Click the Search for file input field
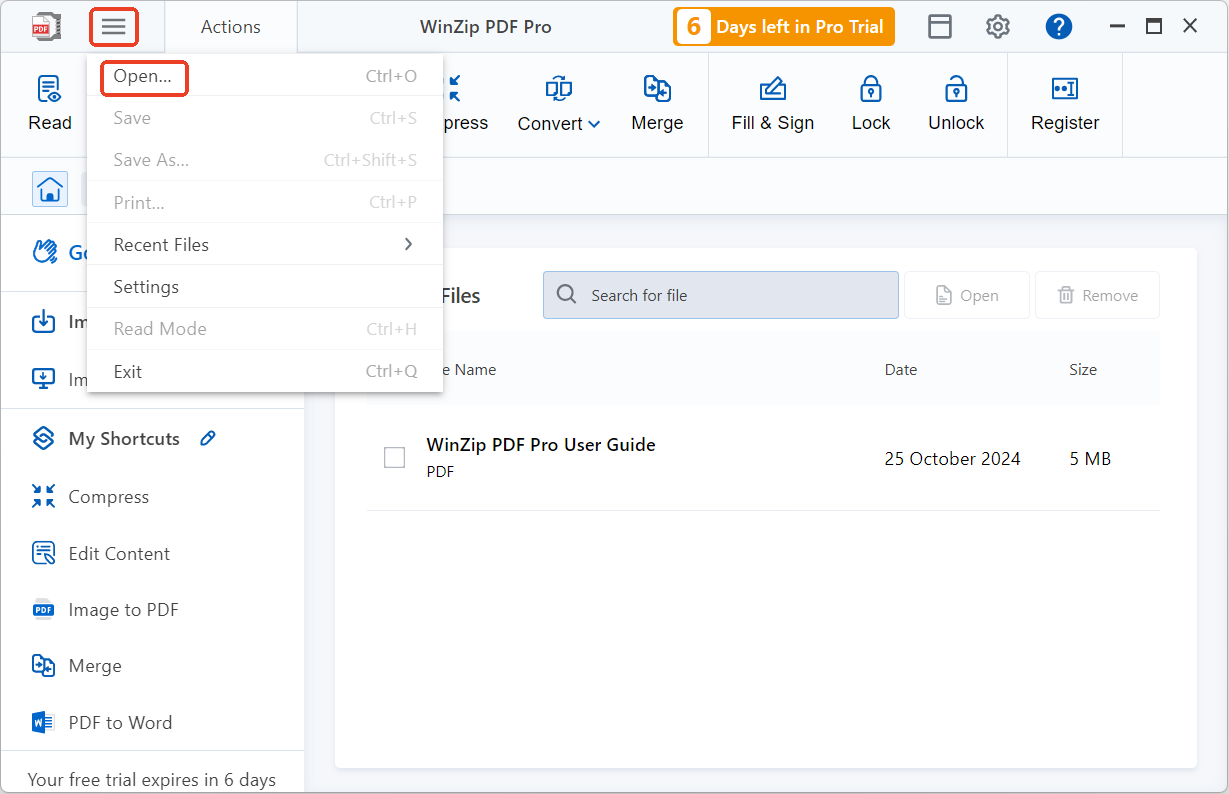 tap(720, 294)
